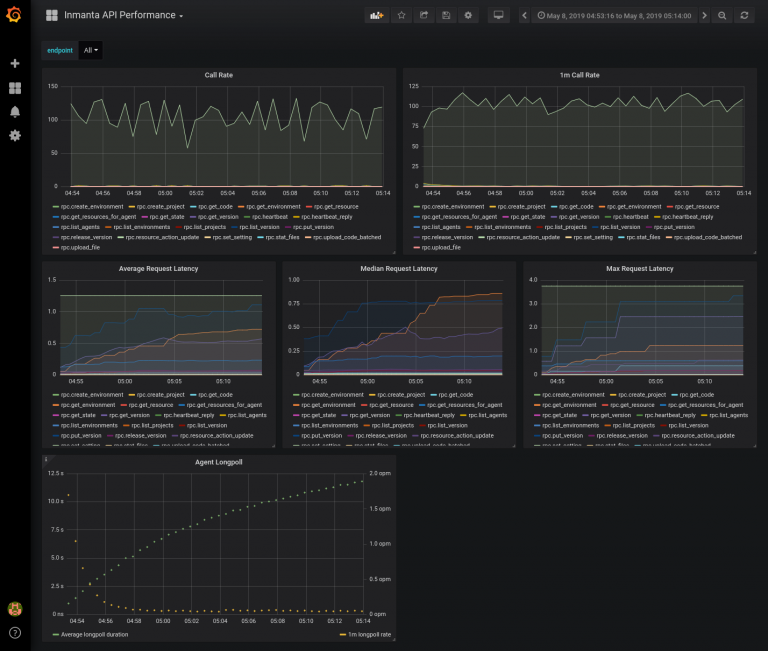Click the endpoint variable label
The height and width of the screenshot is (651, 768).
click(x=60, y=50)
